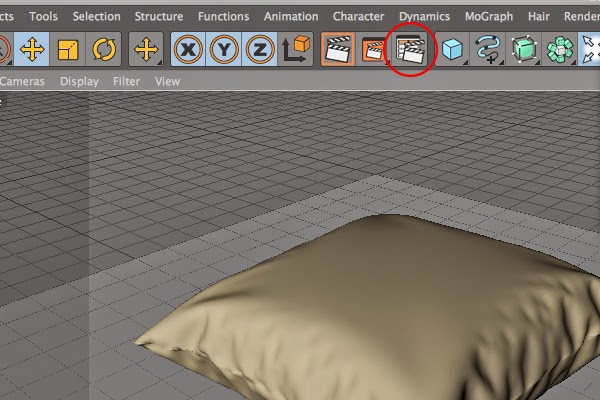Open the Selection menu
This screenshot has height=400, width=600.
pos(96,16)
